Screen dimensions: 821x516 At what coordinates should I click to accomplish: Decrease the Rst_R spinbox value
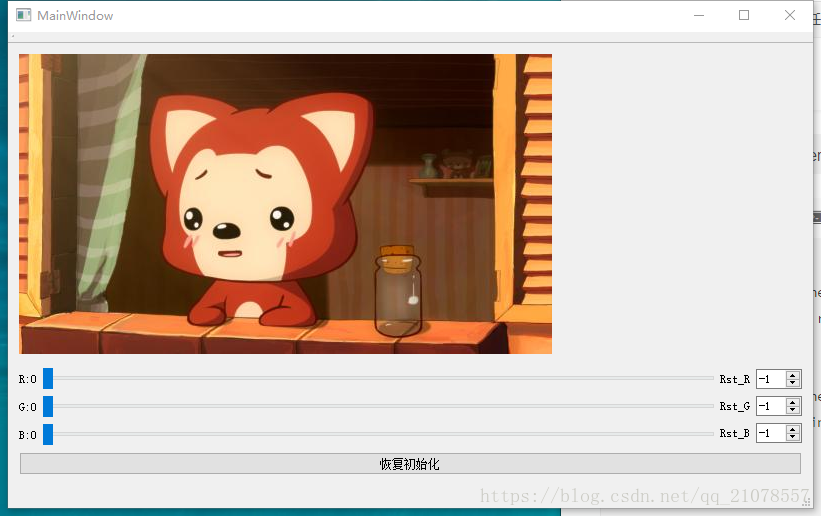click(793, 383)
